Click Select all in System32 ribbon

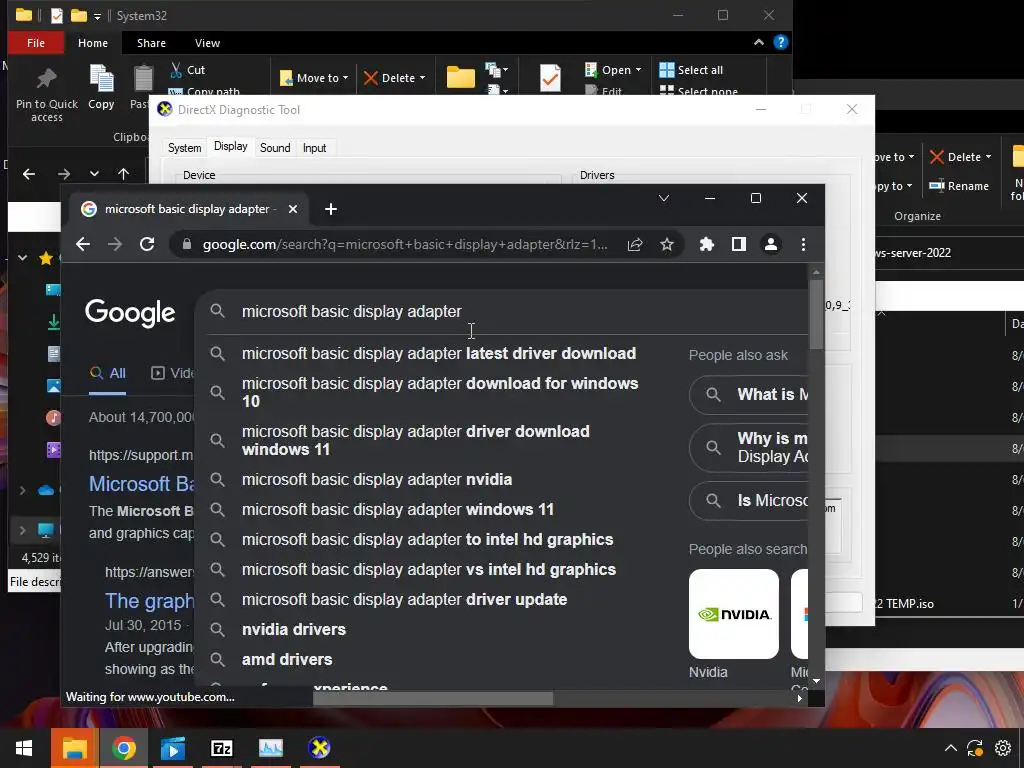click(x=691, y=70)
